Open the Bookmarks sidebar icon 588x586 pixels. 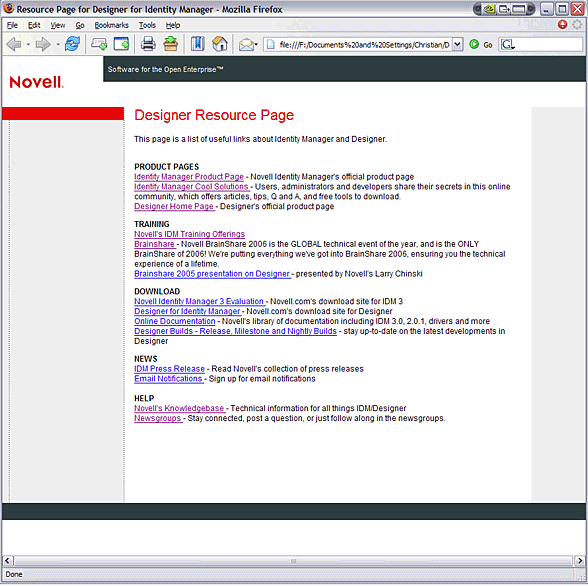pos(198,44)
